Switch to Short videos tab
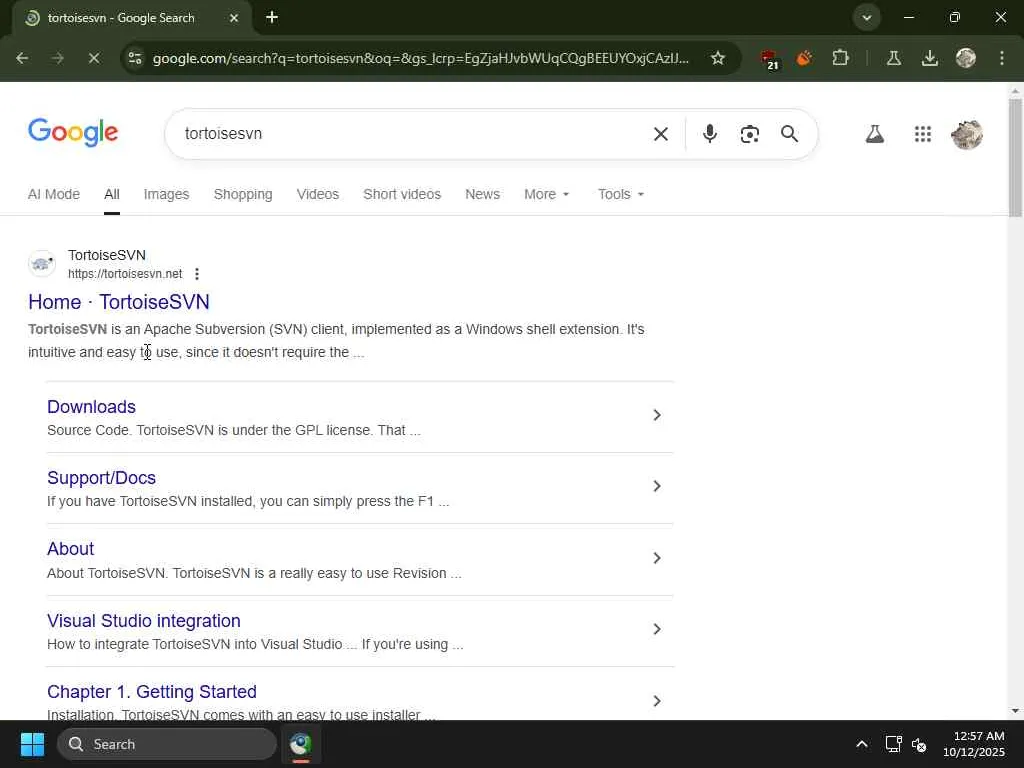 click(x=402, y=195)
